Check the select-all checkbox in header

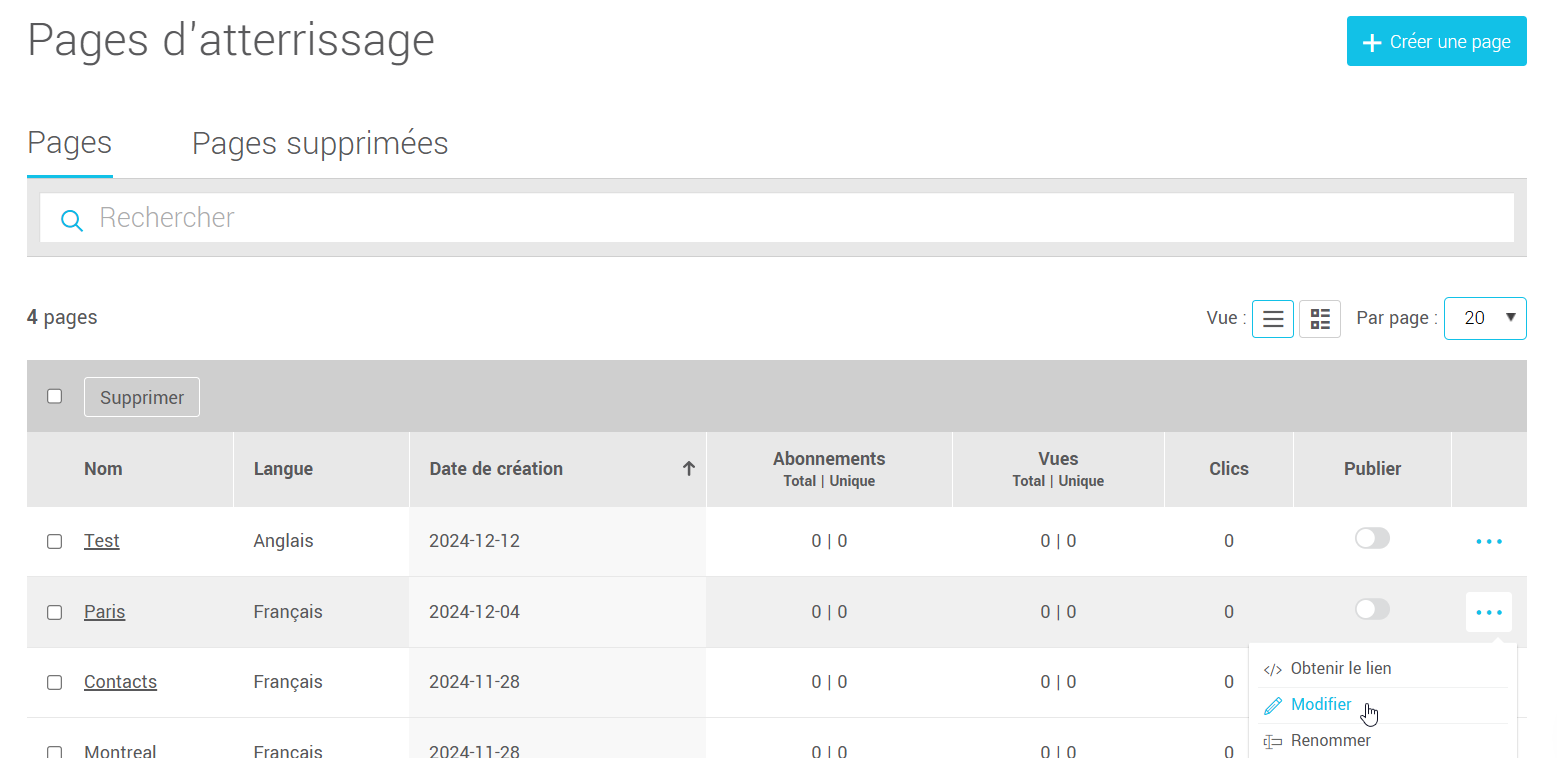tap(55, 396)
